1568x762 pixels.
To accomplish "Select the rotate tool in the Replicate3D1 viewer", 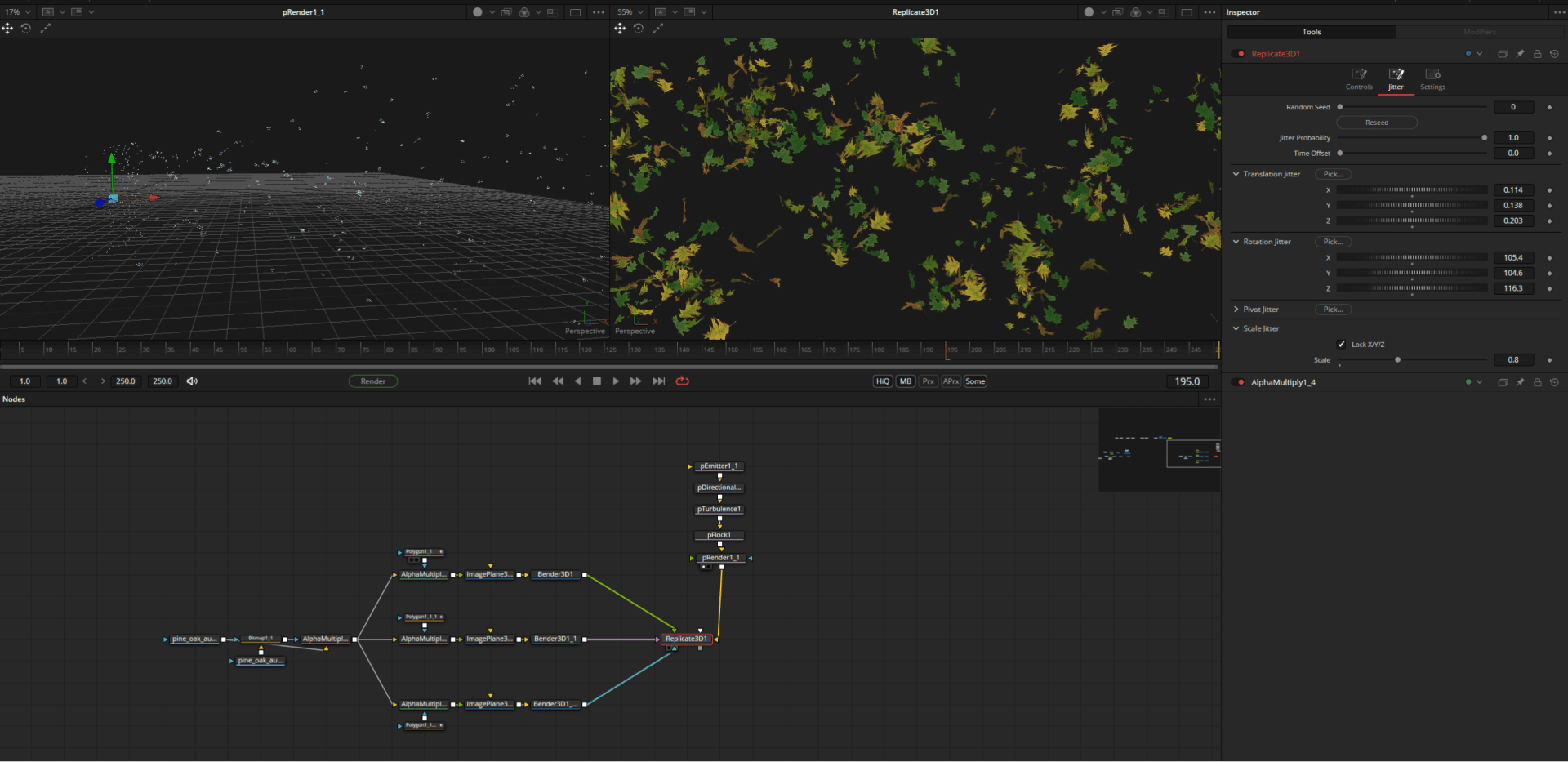I will click(639, 28).
